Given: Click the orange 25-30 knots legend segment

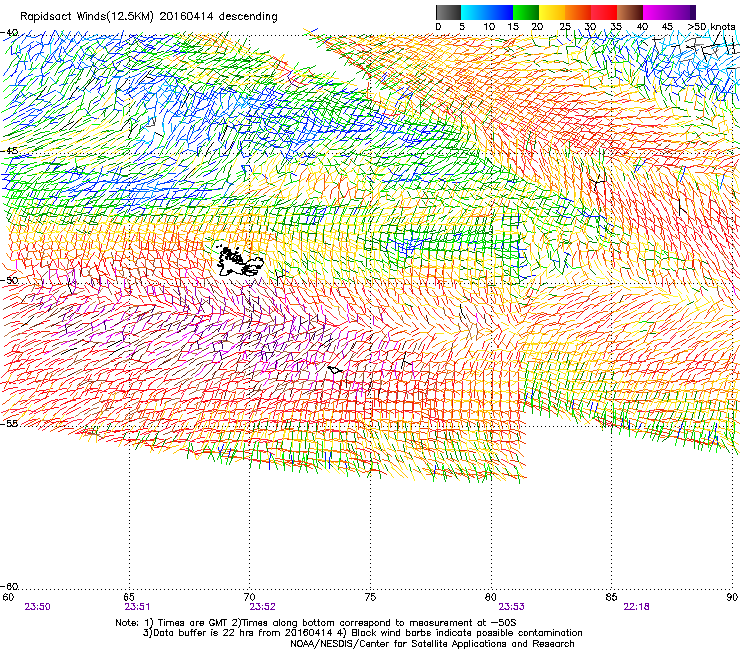Looking at the screenshot, I should (578, 12).
